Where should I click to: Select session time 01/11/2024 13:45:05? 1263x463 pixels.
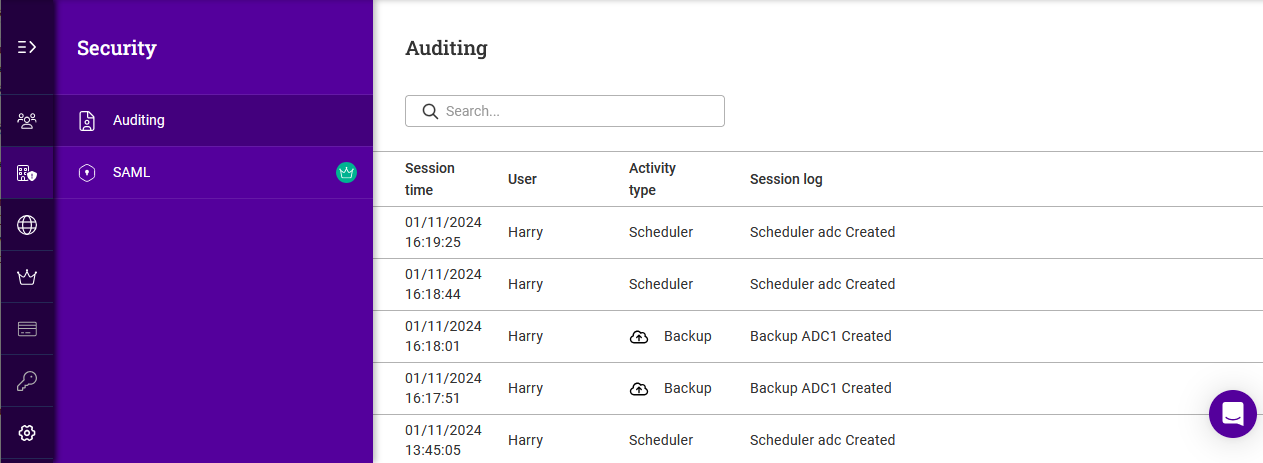click(x=443, y=440)
